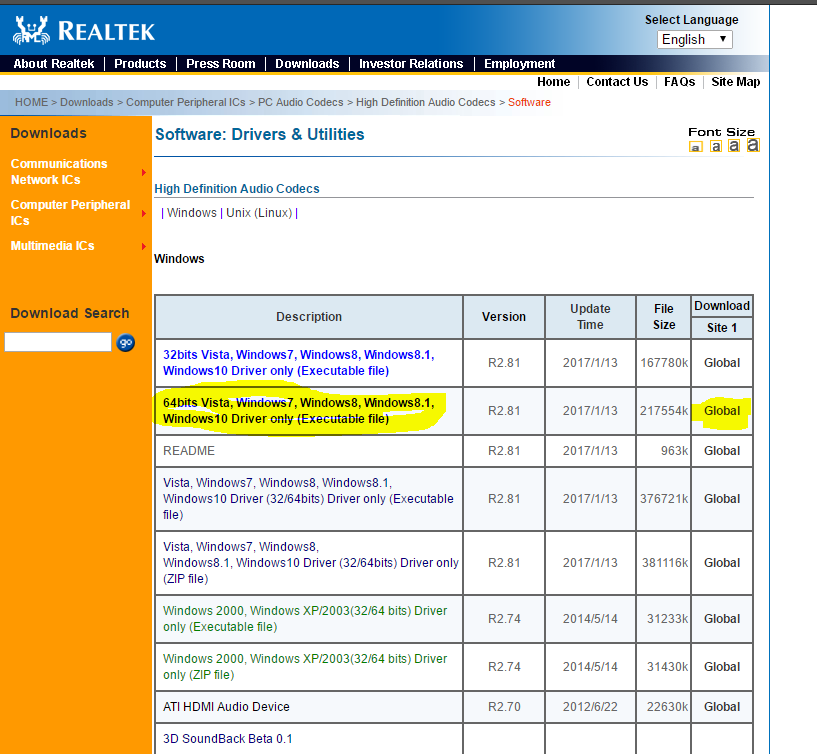Screen dimensions: 817x754
Task: Open the 32/64bits Driver only ZIP link
Action: pos(311,563)
